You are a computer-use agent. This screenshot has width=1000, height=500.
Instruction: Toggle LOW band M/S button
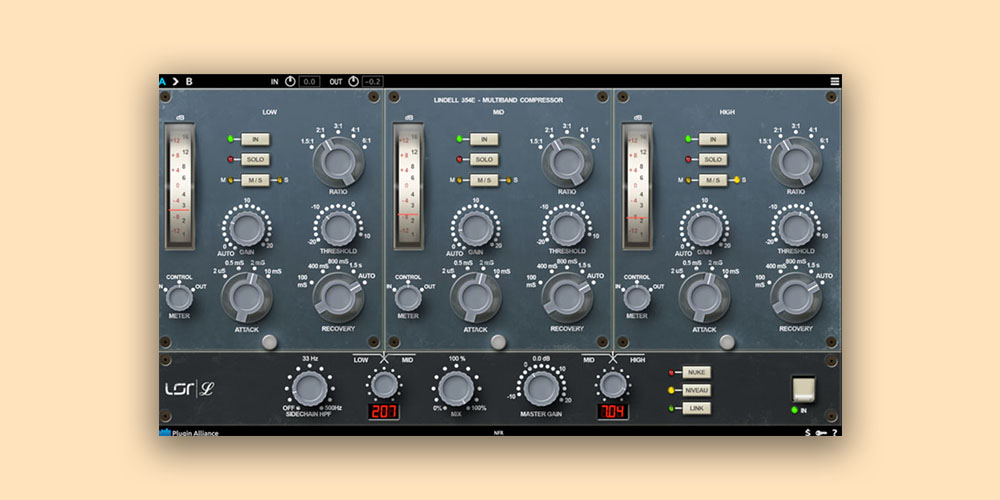tap(255, 180)
